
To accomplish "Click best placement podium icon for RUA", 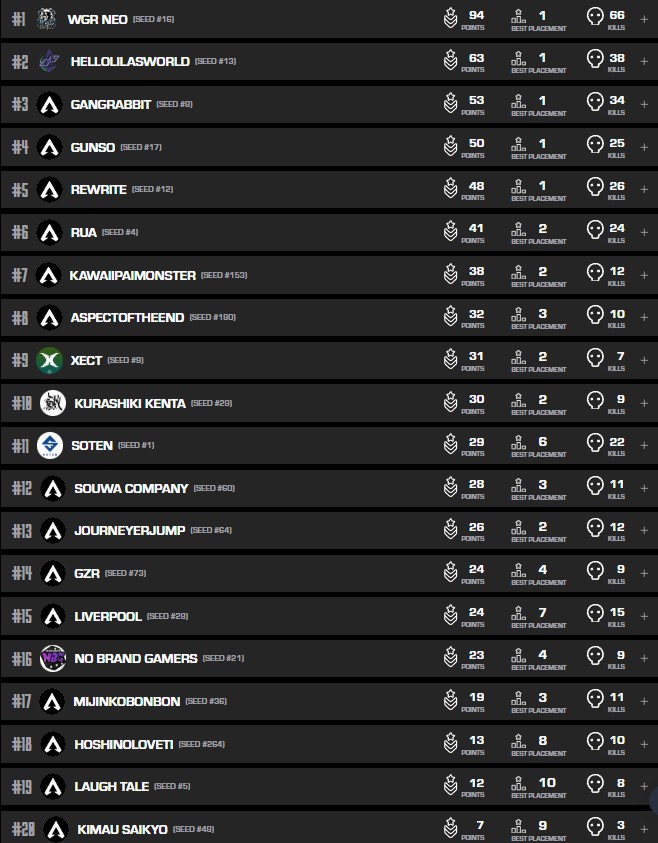I will [x=518, y=232].
